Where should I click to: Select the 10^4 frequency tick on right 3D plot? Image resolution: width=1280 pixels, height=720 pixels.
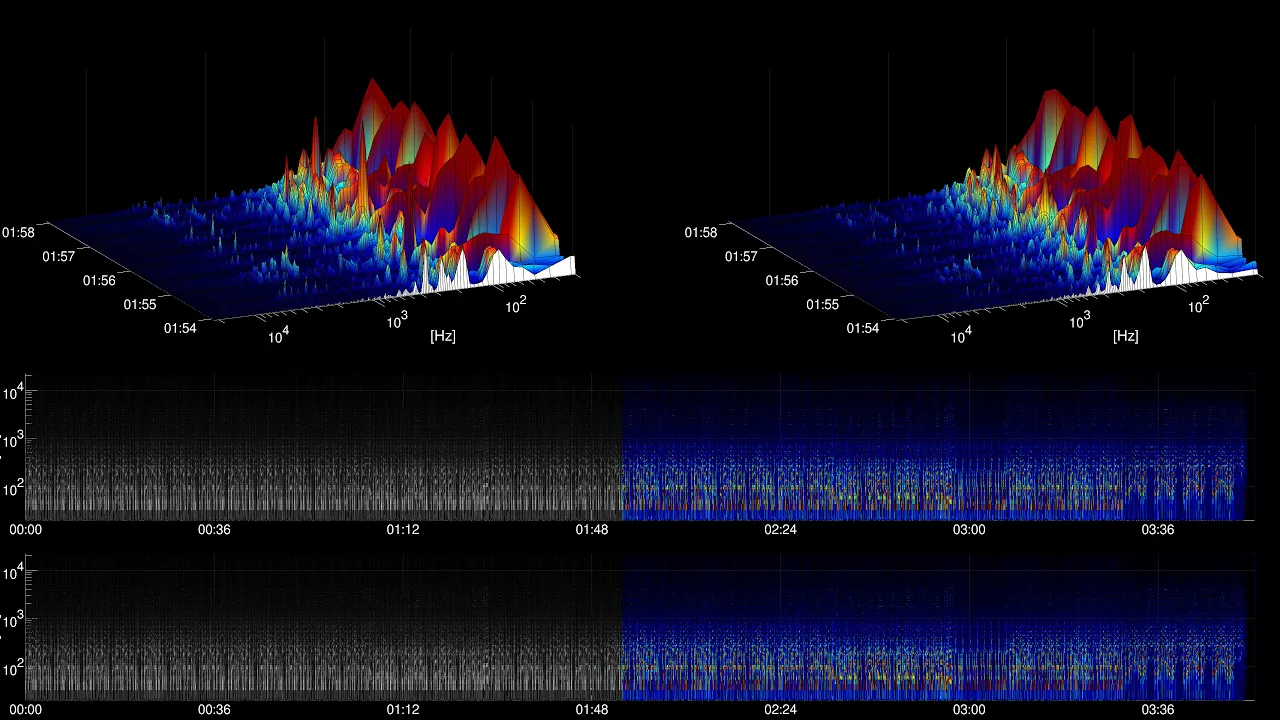[x=960, y=335]
